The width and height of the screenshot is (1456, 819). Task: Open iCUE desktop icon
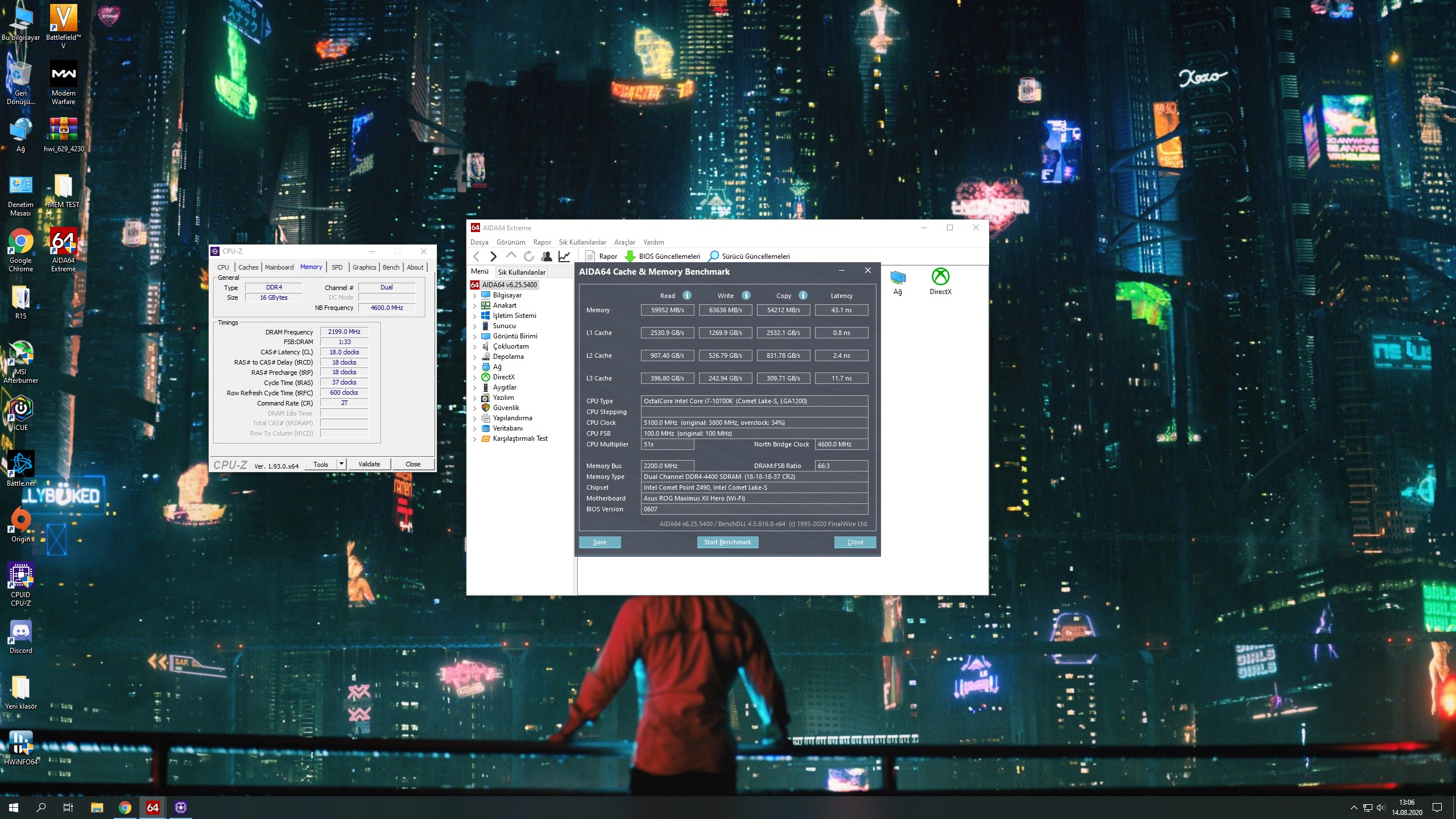pos(21,413)
